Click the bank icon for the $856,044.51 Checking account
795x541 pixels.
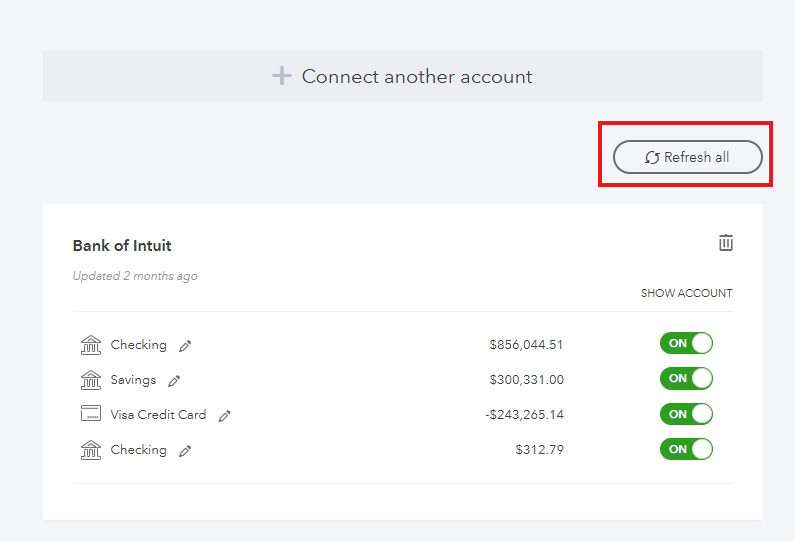coord(91,345)
